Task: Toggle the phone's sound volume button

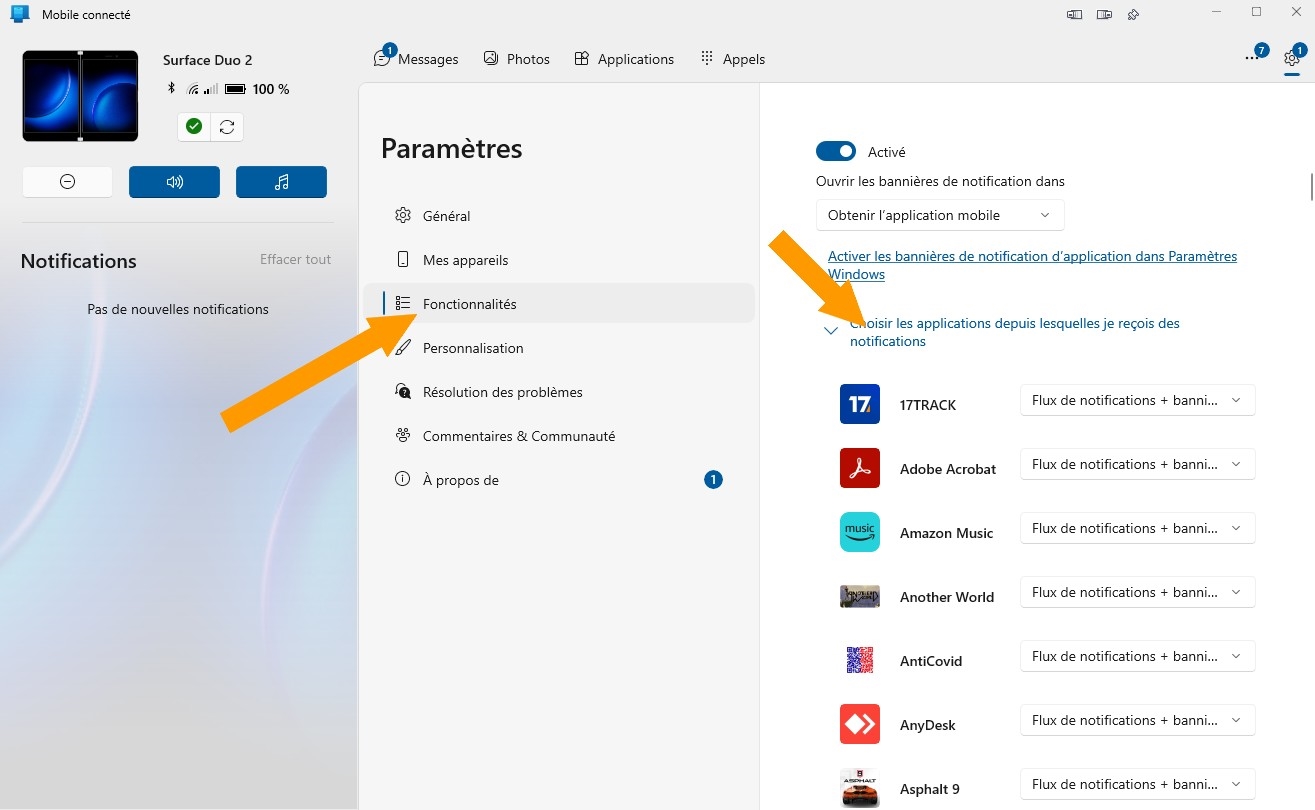Action: 174,182
